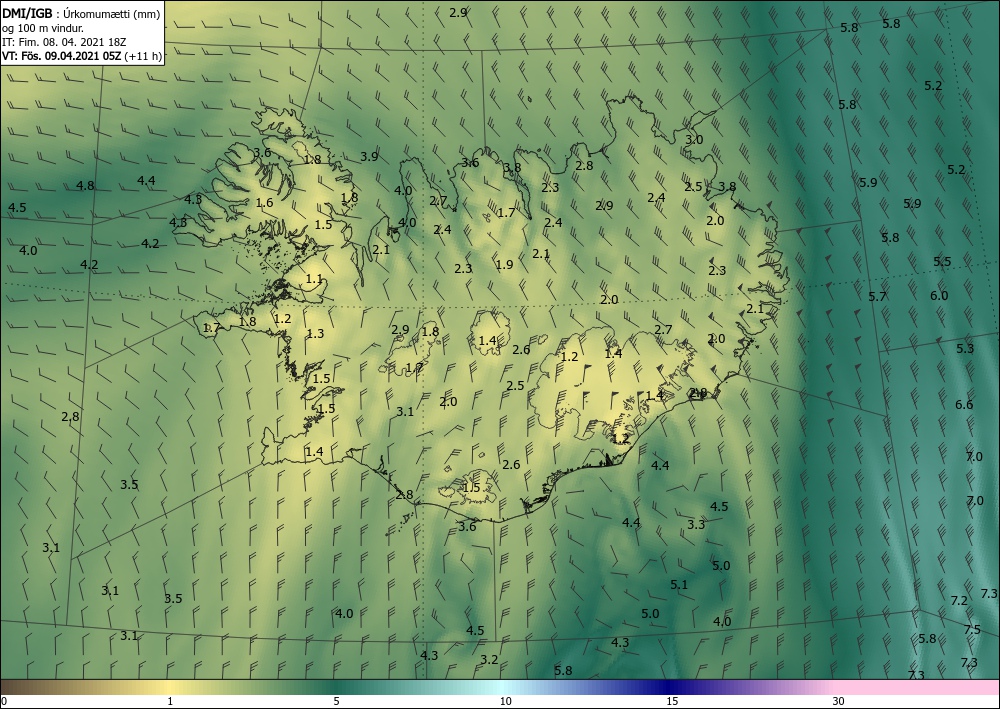Click the map value 1.3
The height and width of the screenshot is (709, 1000).
(x=315, y=333)
